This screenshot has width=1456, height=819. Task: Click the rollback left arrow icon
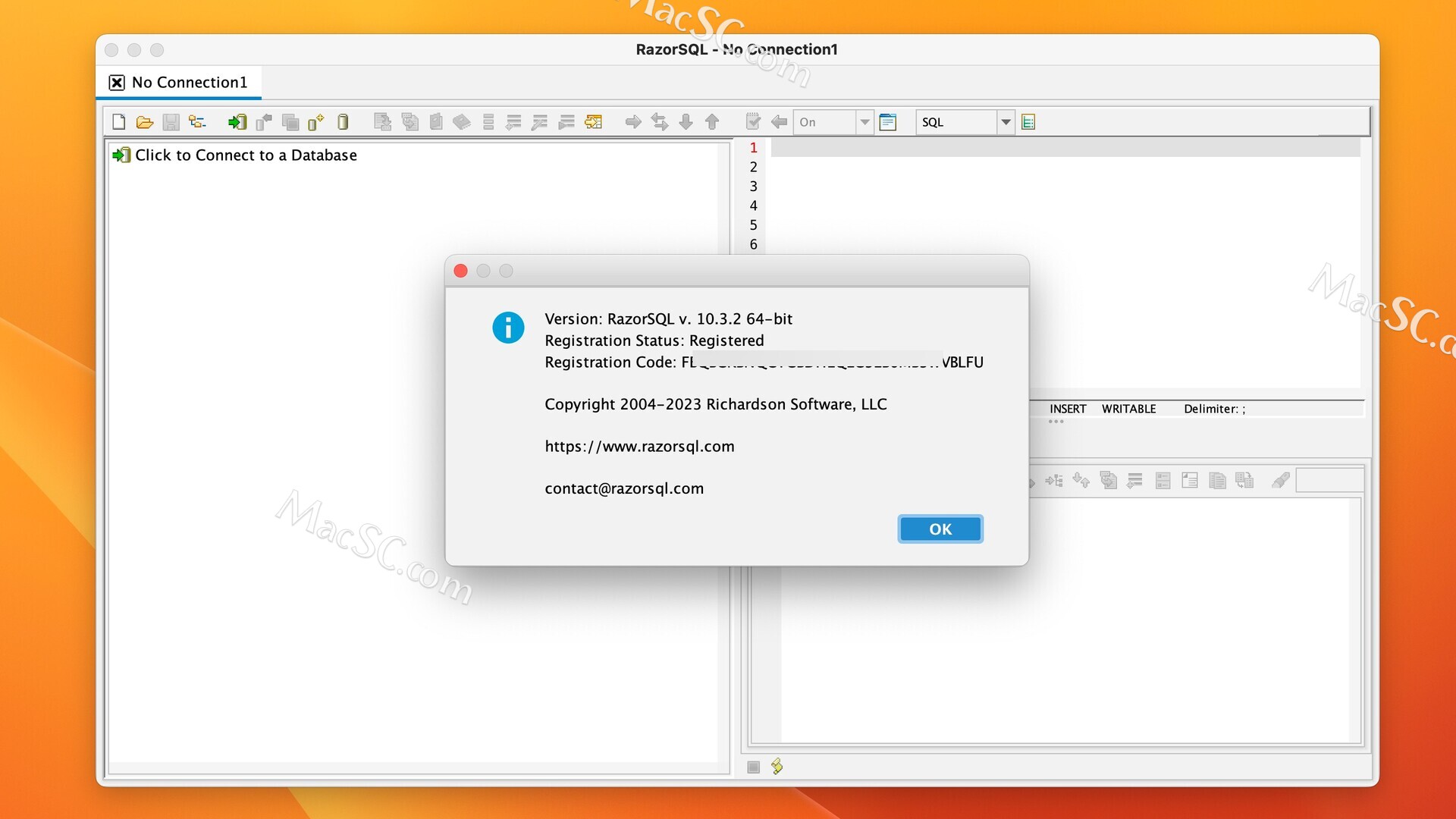coord(779,122)
